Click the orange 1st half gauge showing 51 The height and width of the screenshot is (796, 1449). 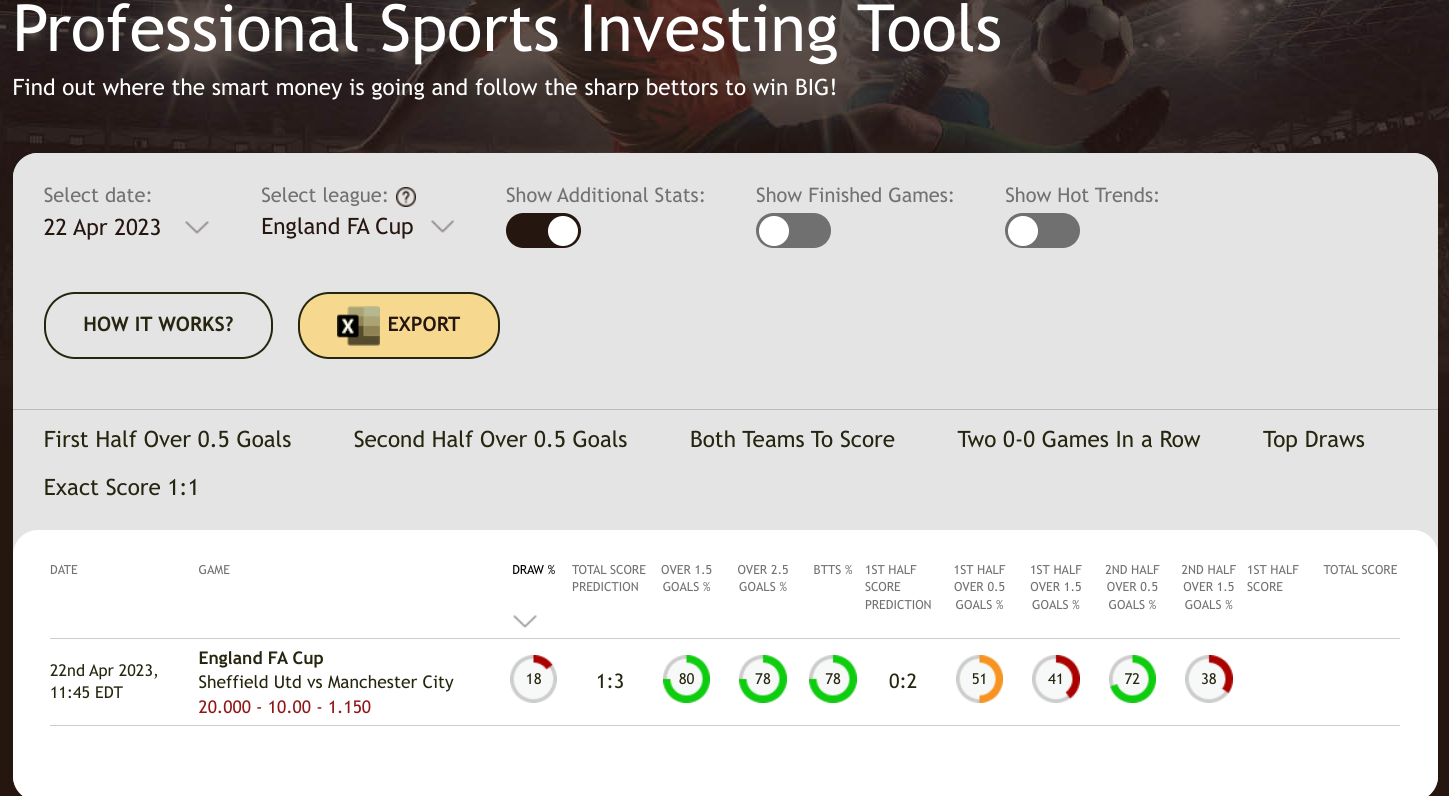[979, 680]
